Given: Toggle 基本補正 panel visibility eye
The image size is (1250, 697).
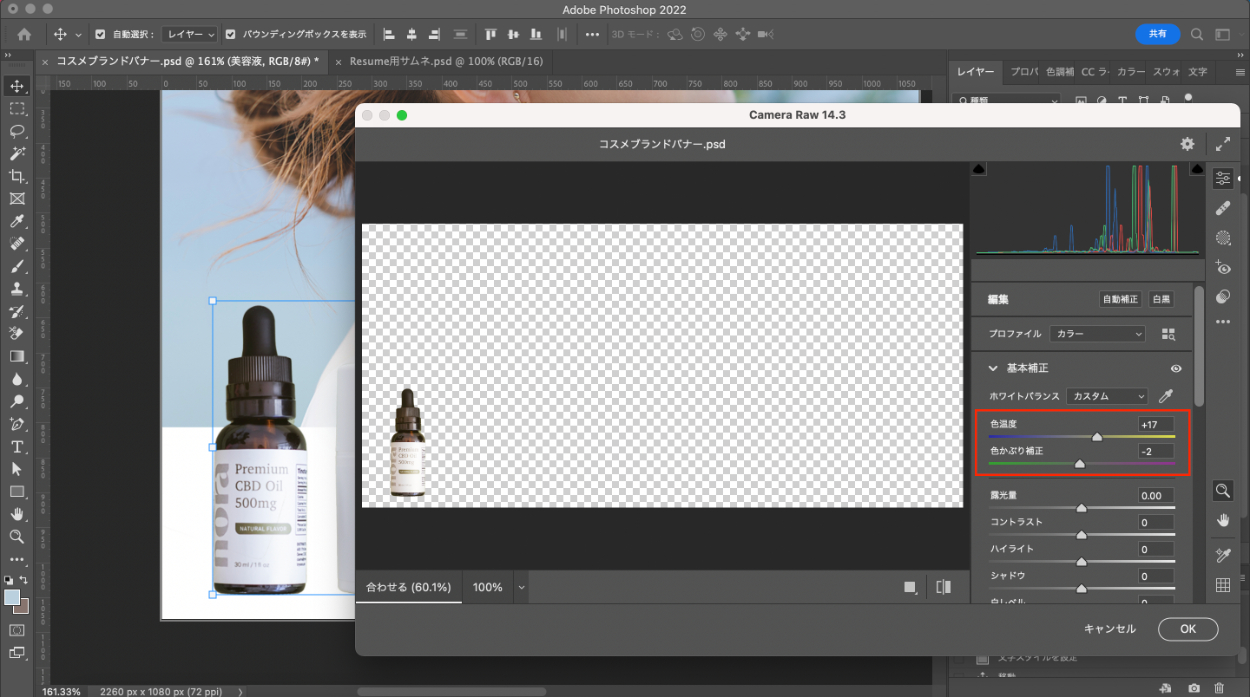Looking at the screenshot, I should pos(1176,368).
